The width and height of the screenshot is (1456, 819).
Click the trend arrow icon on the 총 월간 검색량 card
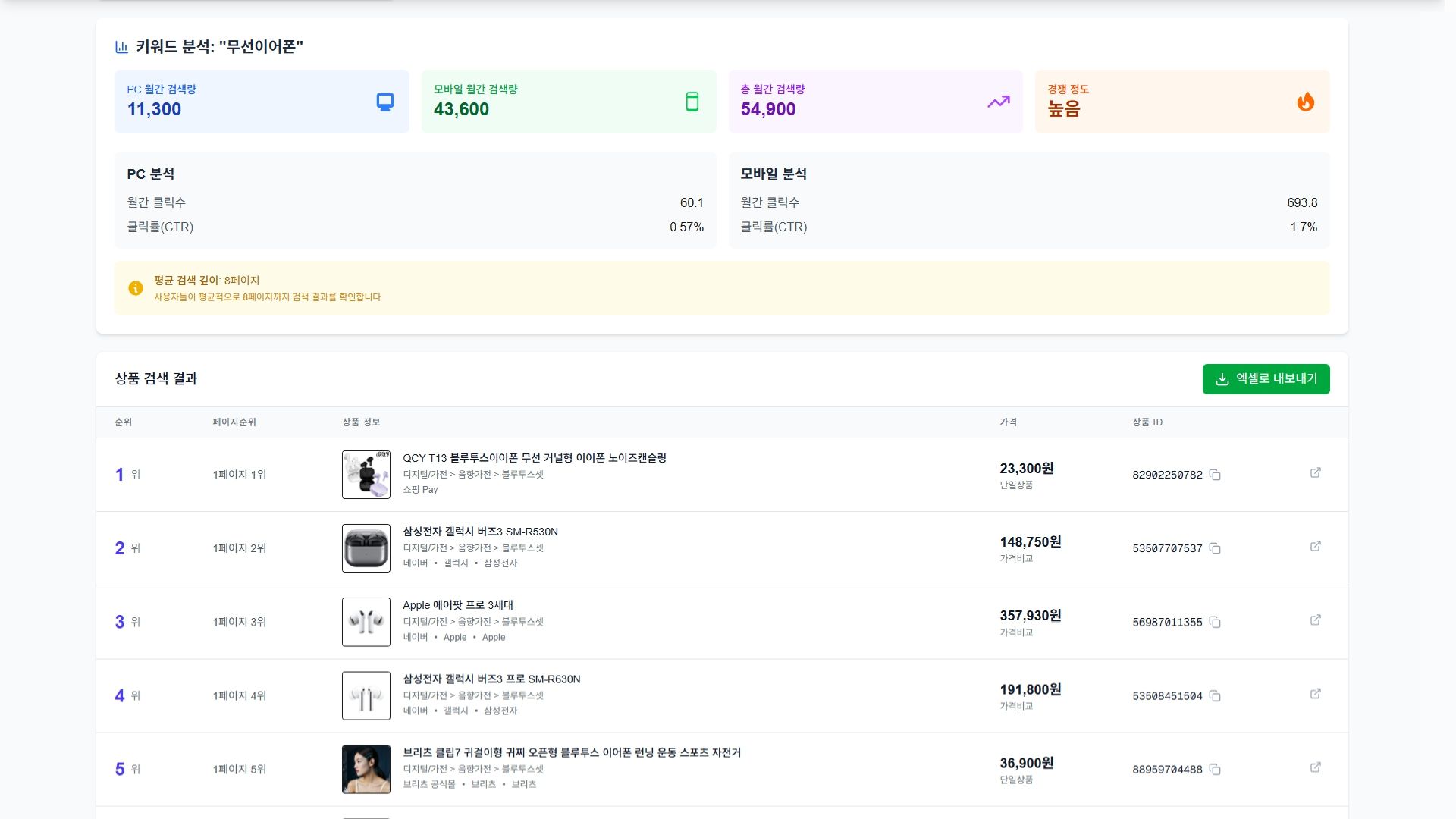point(999,100)
